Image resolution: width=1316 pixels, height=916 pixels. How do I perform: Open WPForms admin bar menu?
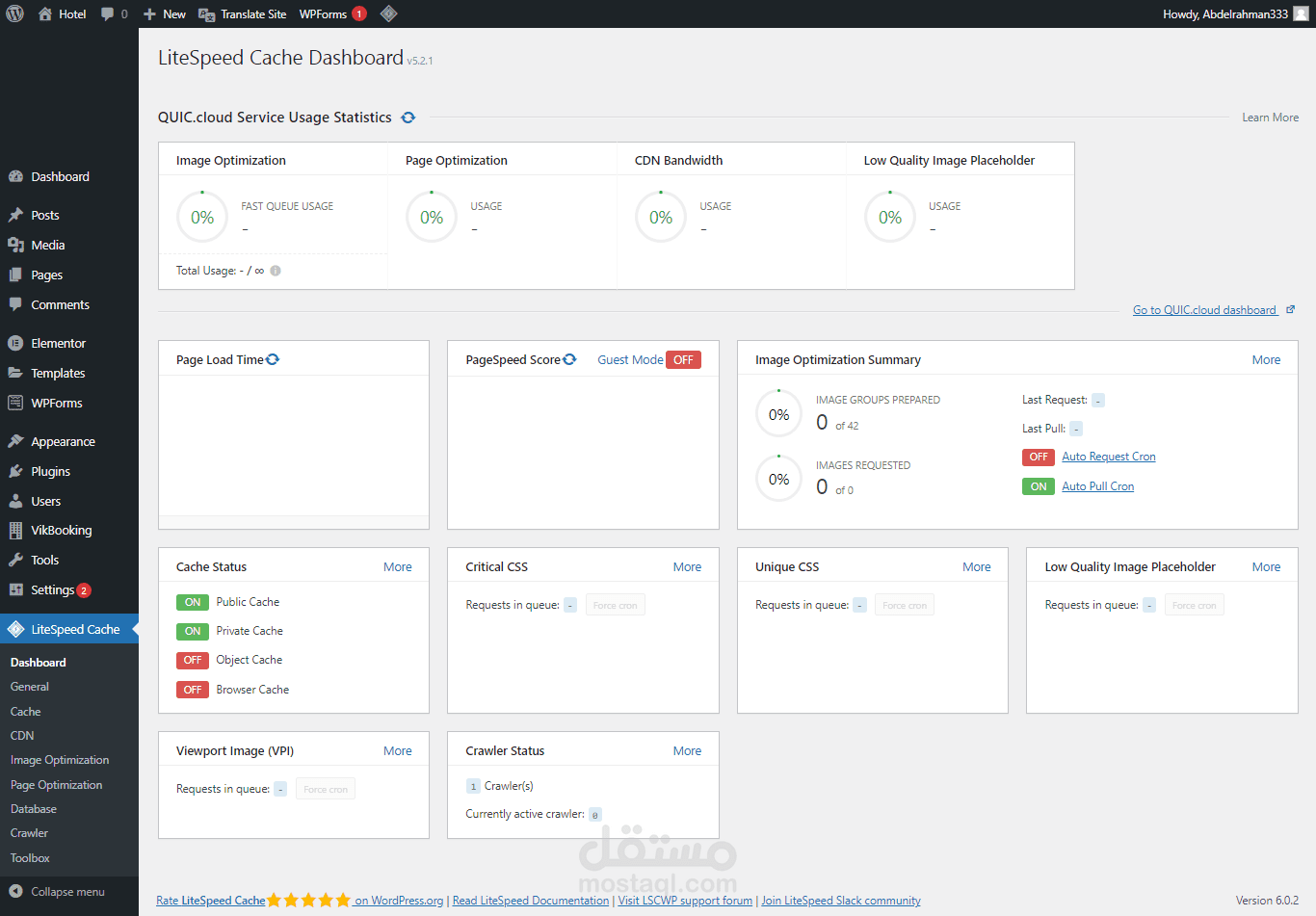pyautogui.click(x=332, y=13)
